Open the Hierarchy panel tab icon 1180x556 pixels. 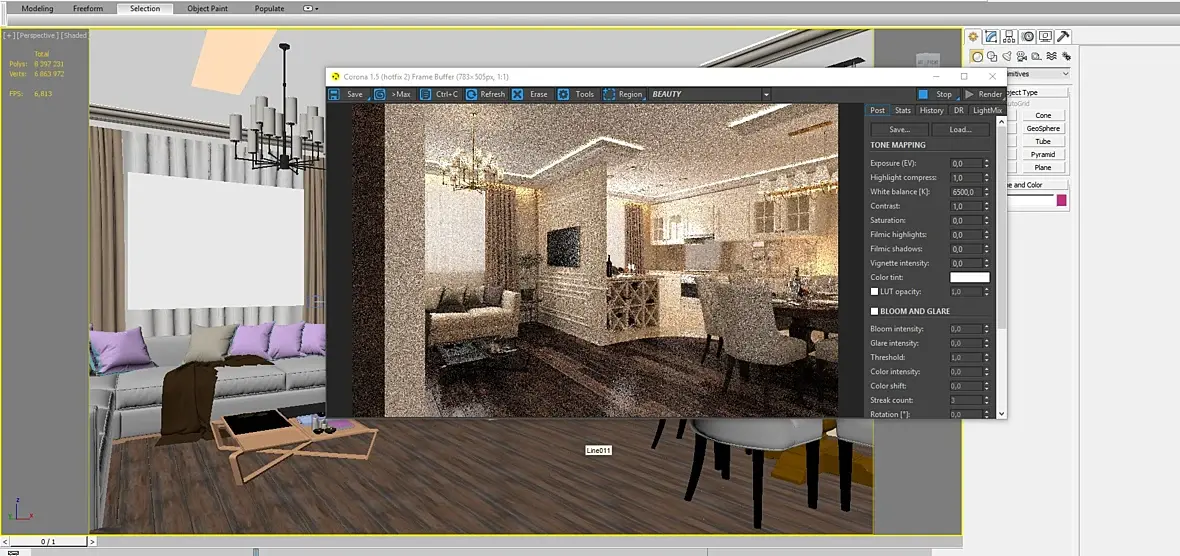point(1009,36)
